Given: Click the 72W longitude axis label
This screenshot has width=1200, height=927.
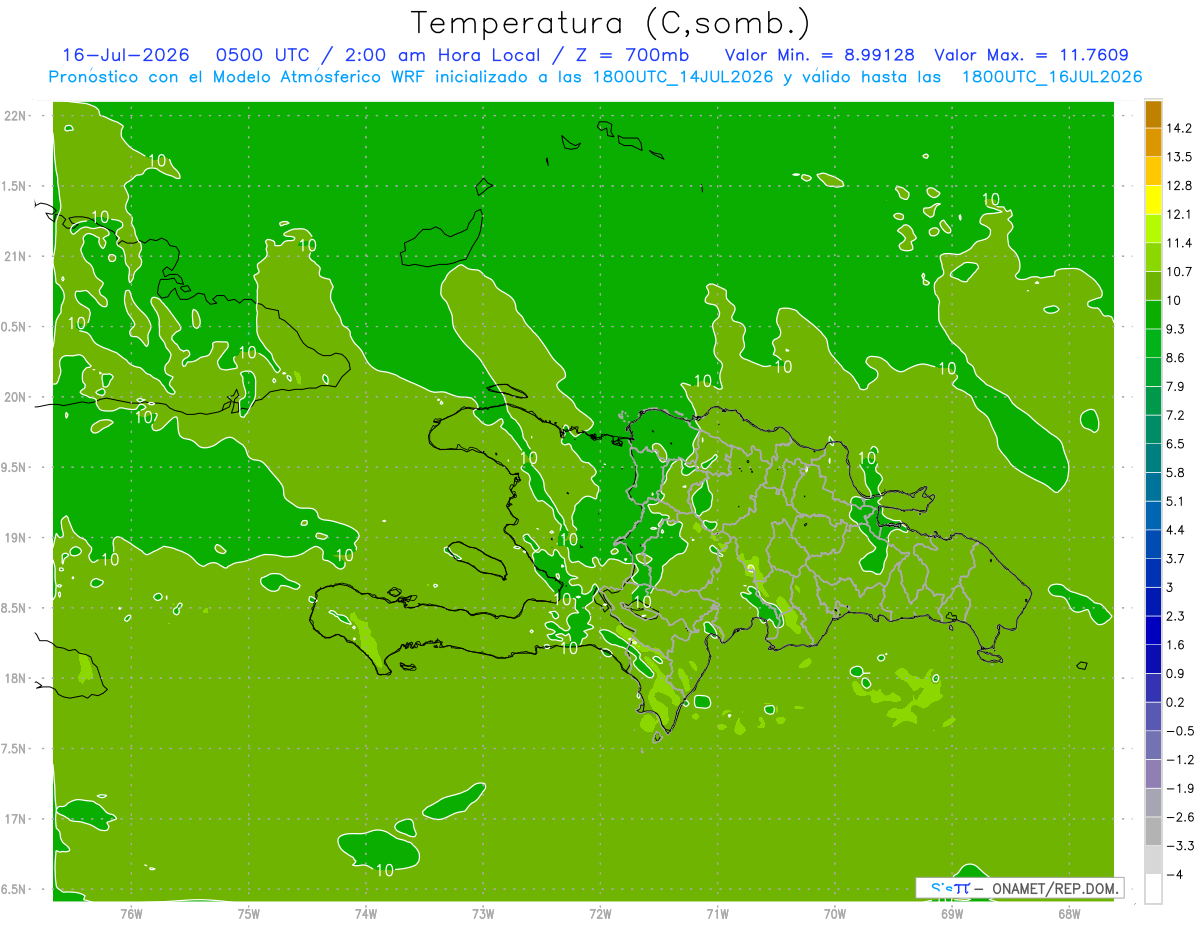Looking at the screenshot, I should [x=600, y=913].
